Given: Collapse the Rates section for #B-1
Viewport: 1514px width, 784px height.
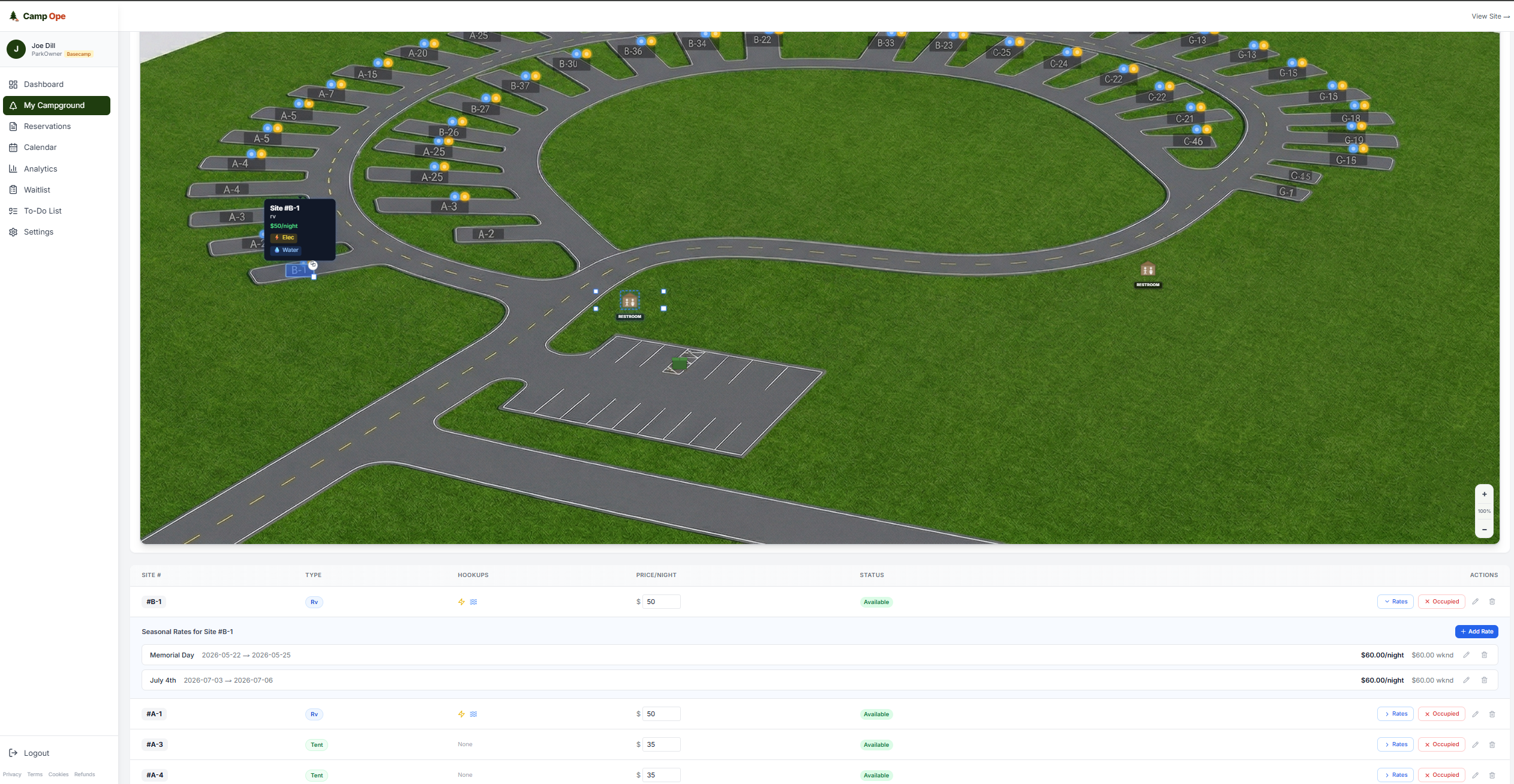Looking at the screenshot, I should point(1395,602).
